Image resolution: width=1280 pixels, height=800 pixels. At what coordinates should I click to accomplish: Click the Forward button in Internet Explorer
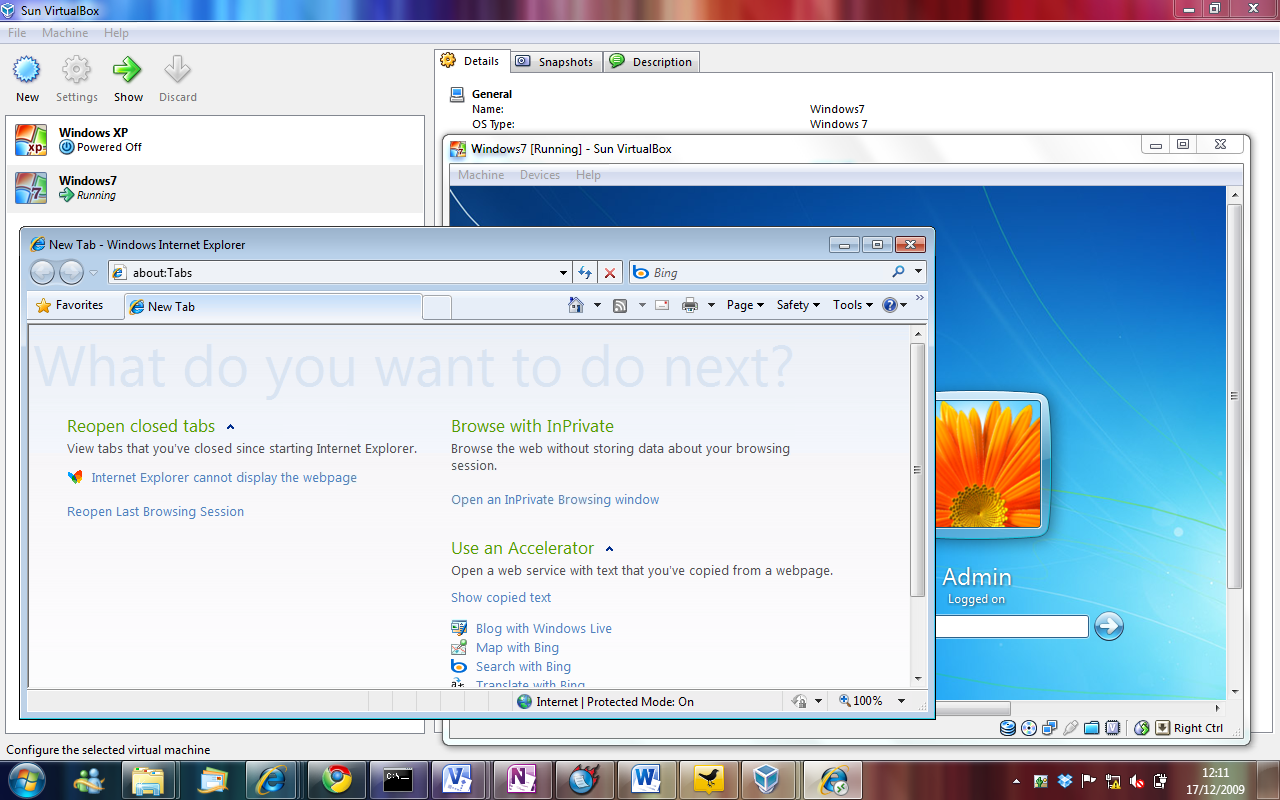click(71, 272)
